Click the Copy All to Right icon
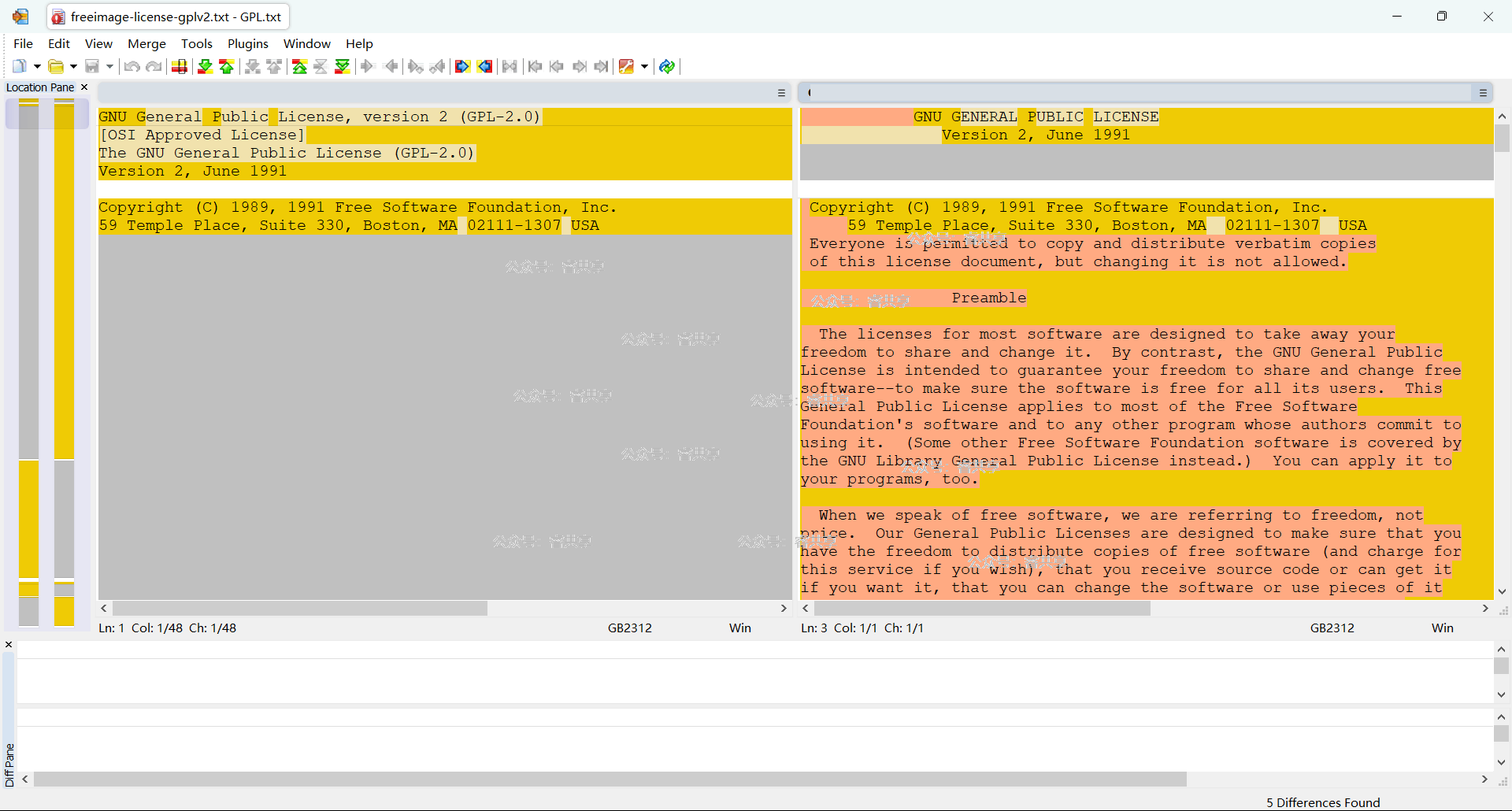Viewport: 1512px width, 811px height. [x=462, y=66]
